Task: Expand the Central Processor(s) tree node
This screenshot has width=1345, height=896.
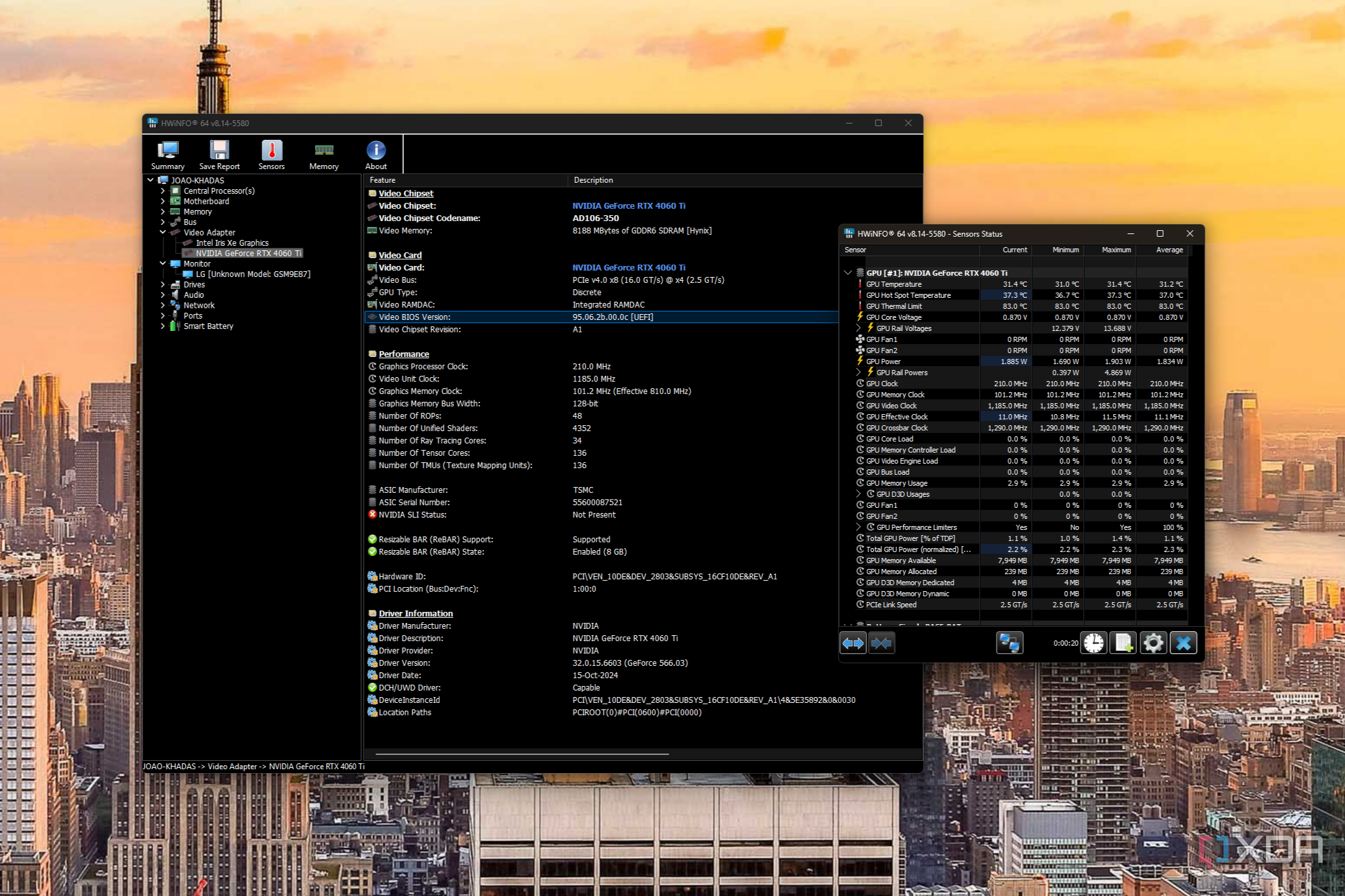Action: (x=163, y=191)
